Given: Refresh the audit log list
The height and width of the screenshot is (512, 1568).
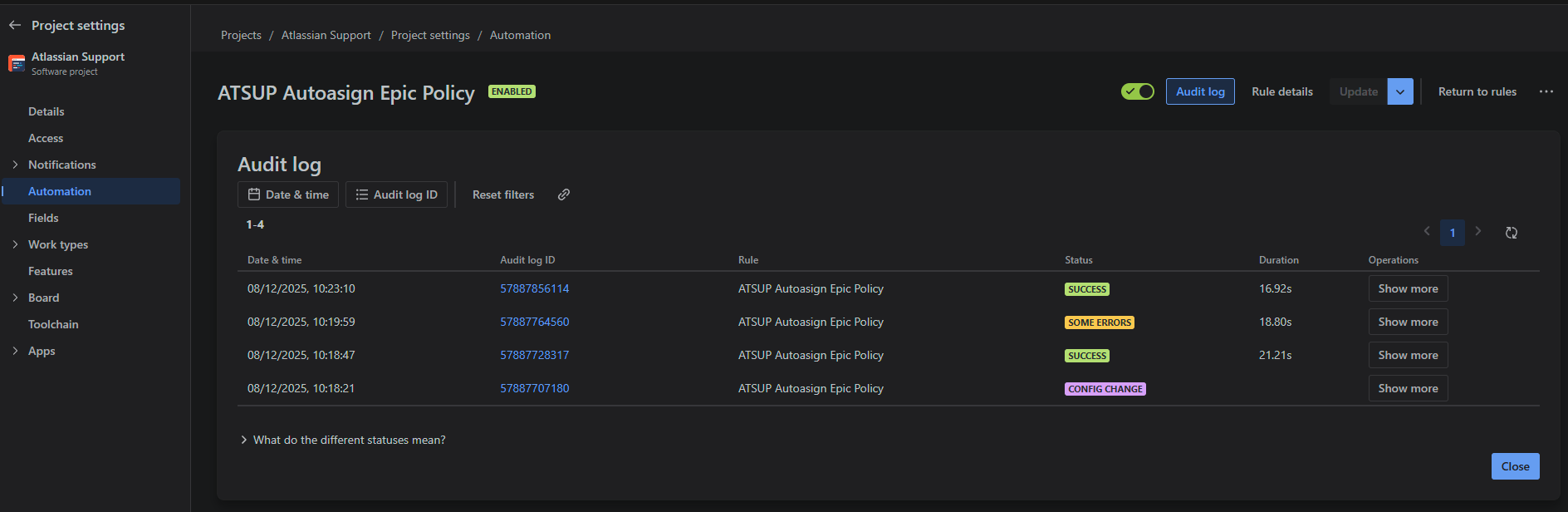Looking at the screenshot, I should 1512,233.
